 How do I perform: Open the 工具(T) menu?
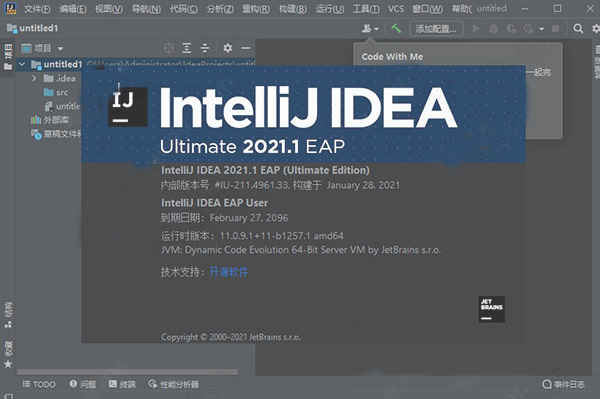tap(366, 8)
